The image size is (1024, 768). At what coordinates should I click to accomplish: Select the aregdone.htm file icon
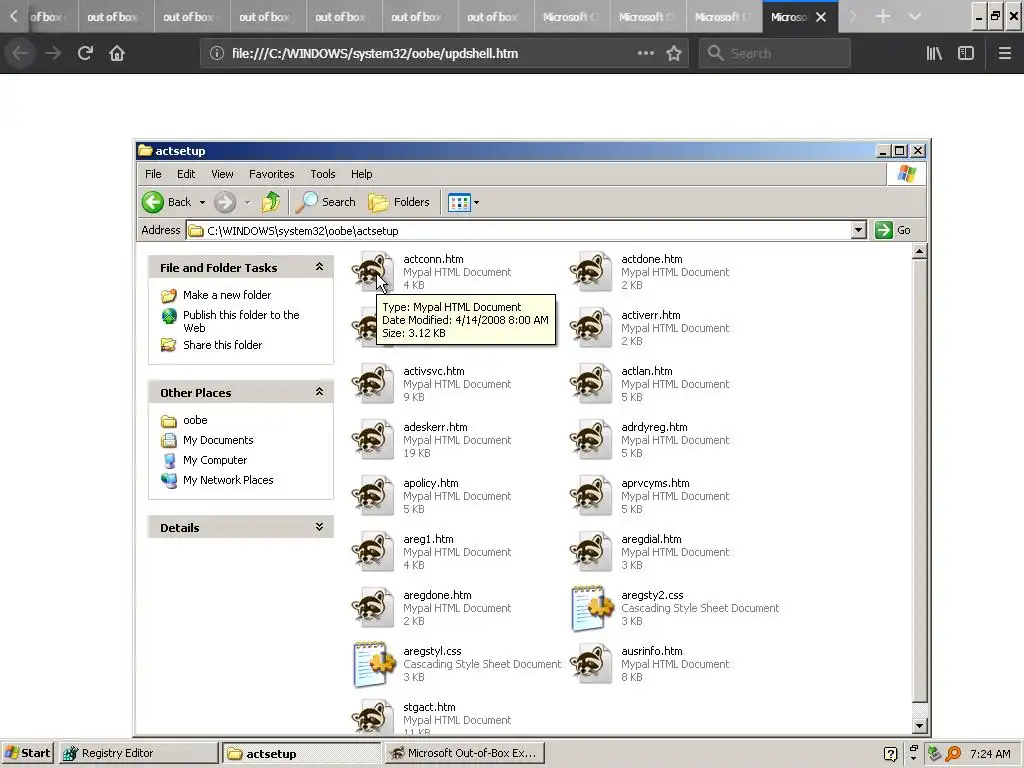(373, 608)
